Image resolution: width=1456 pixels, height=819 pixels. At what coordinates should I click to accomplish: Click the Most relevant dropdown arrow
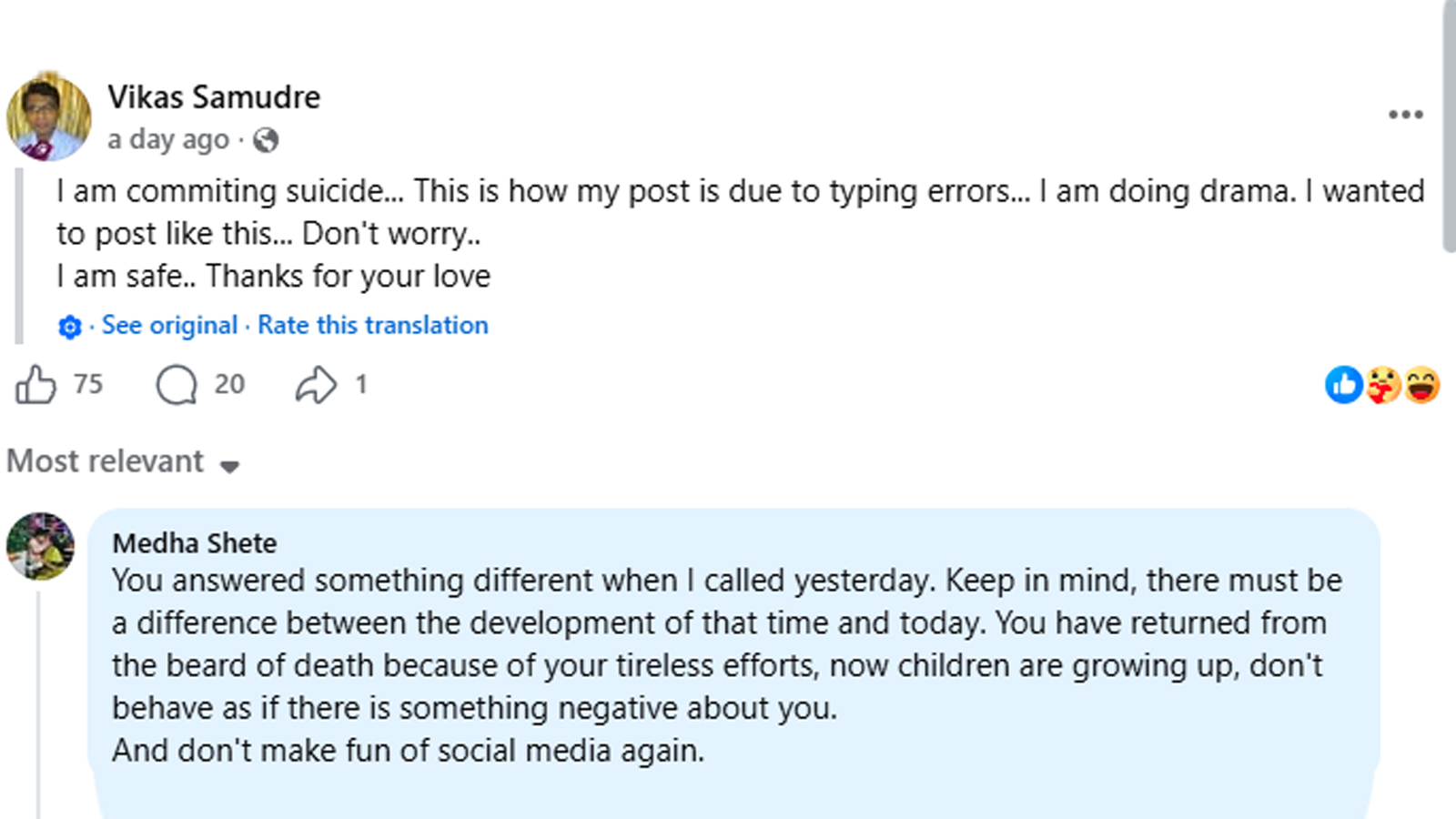(x=229, y=466)
